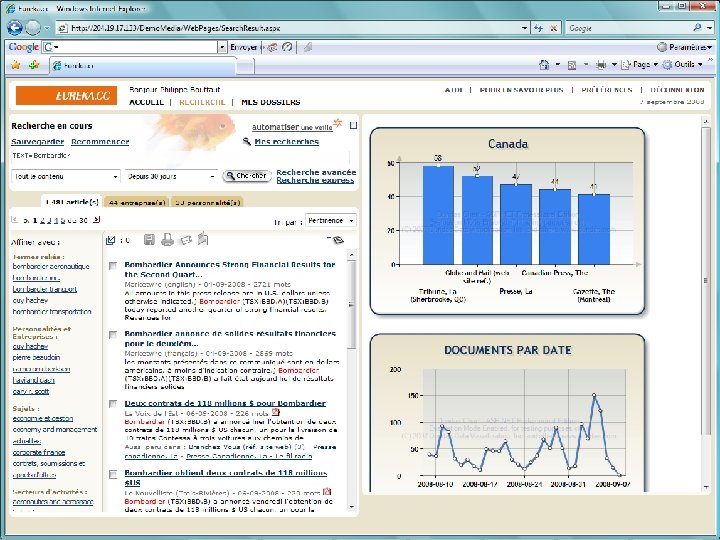The height and width of the screenshot is (540, 720).
Task: Refine by guy hachey under Personnalités
Action: point(30,346)
